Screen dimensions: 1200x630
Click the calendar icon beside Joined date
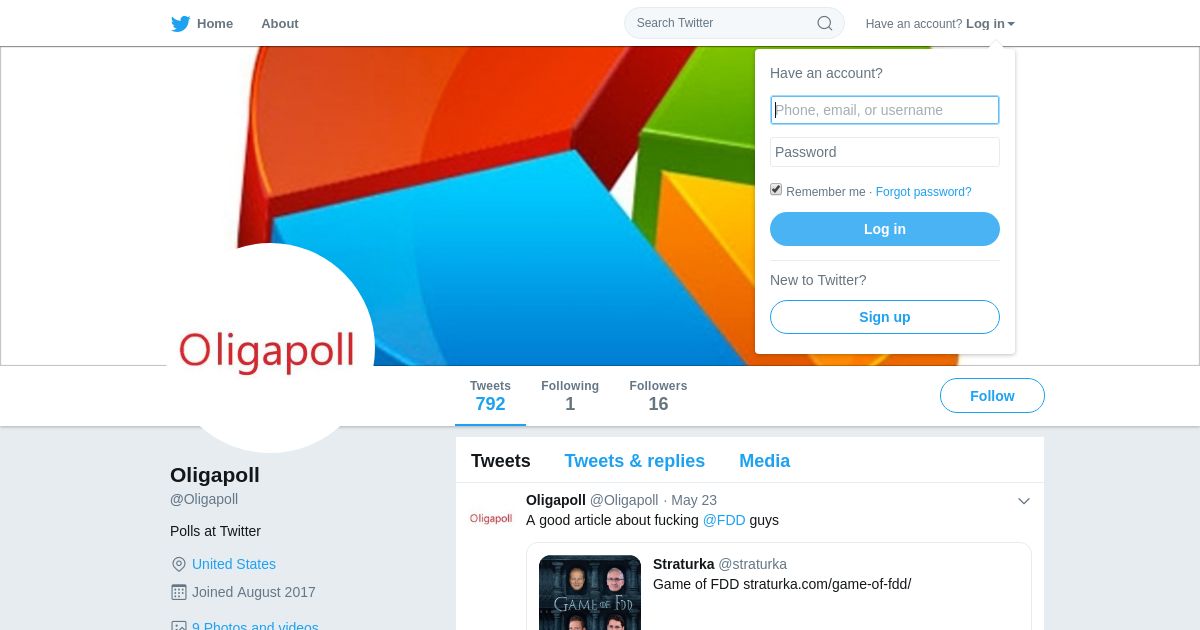[179, 592]
